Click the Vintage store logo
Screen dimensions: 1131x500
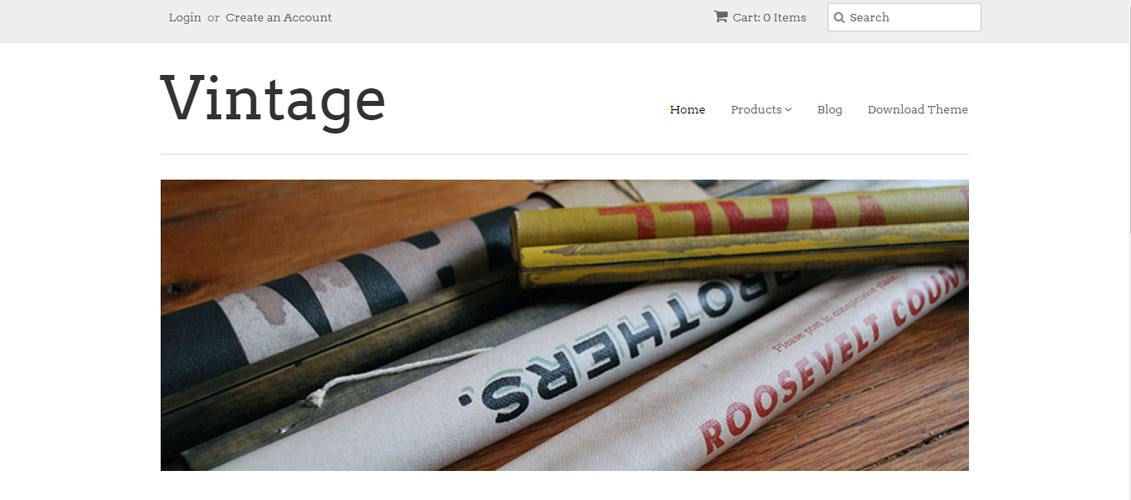pos(273,100)
